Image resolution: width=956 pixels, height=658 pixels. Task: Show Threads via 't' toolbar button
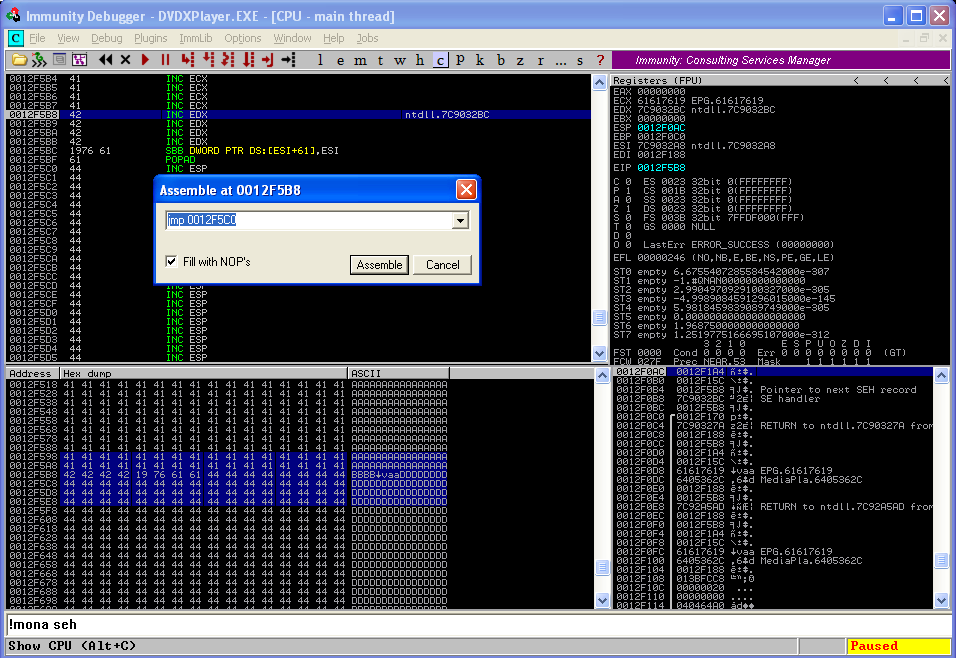380,60
